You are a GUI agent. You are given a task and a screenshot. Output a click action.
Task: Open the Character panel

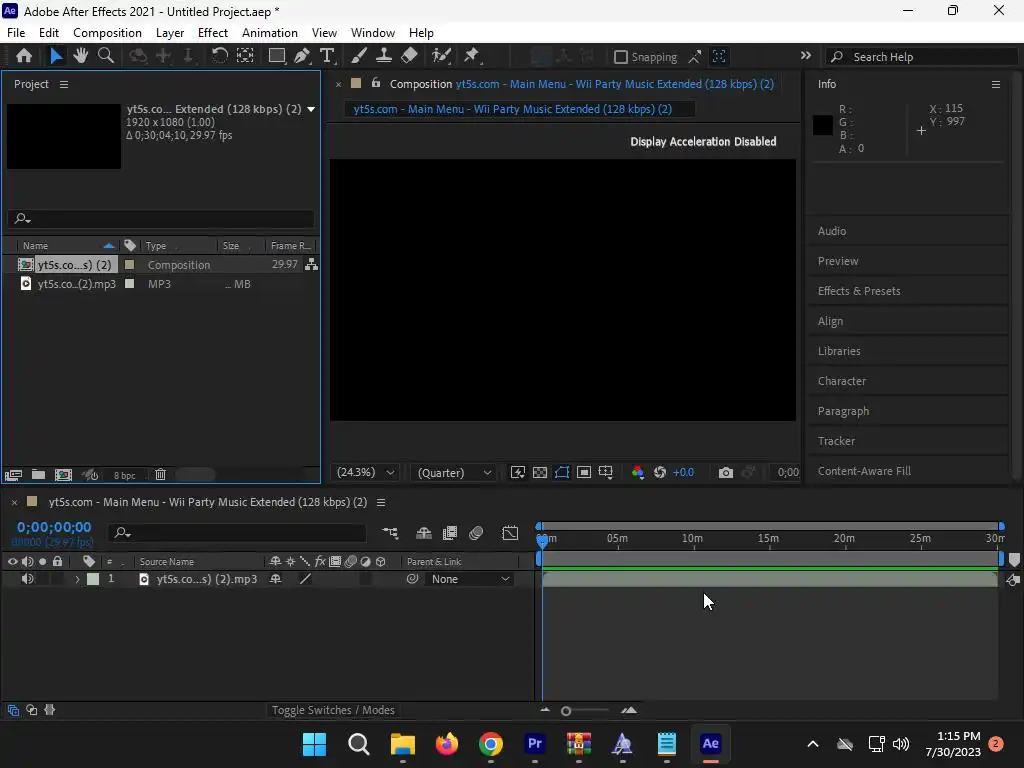point(842,381)
